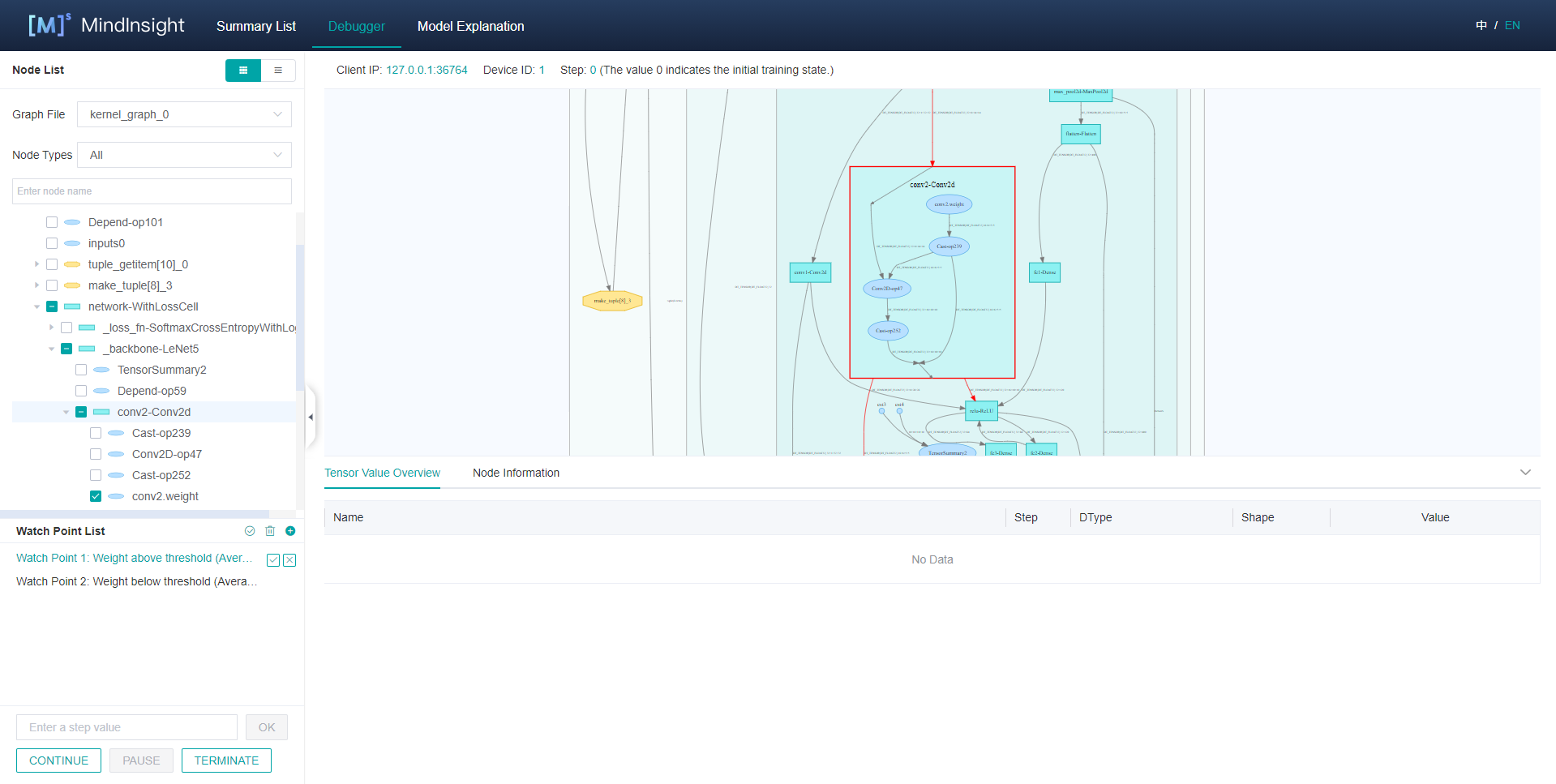1556x784 pixels.
Task: Expand the tuple_getitem[10]_0 tree node
Action: (36, 264)
